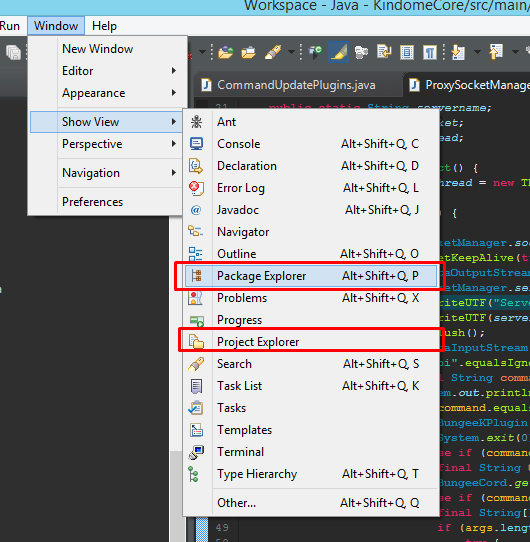This screenshot has width=530, height=542.
Task: Click the Previous Annotation up-arrow icon
Action: (496, 52)
